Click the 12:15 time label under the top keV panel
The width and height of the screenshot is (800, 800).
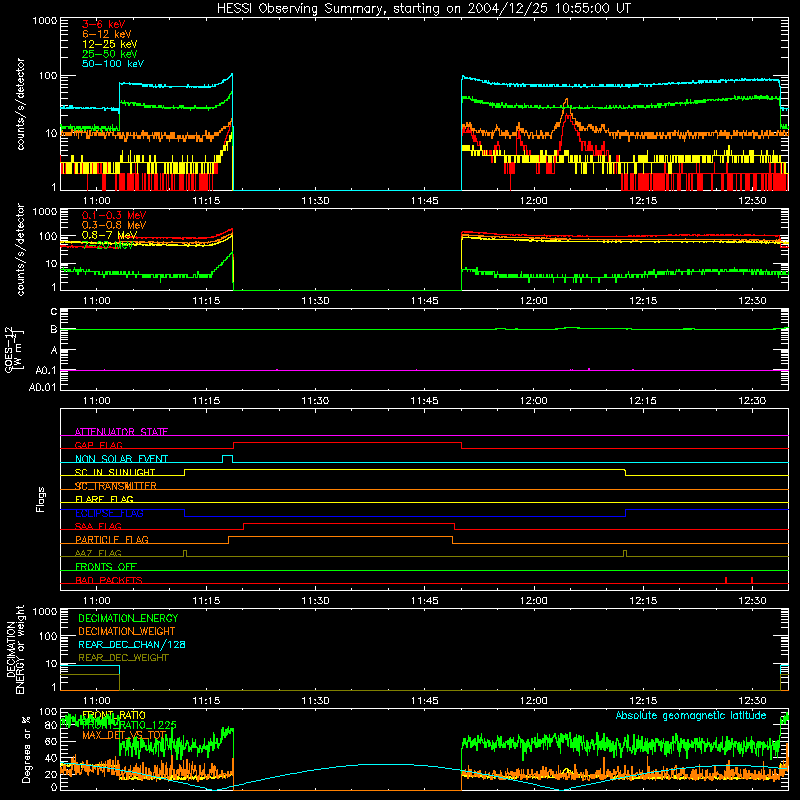[x=643, y=201]
